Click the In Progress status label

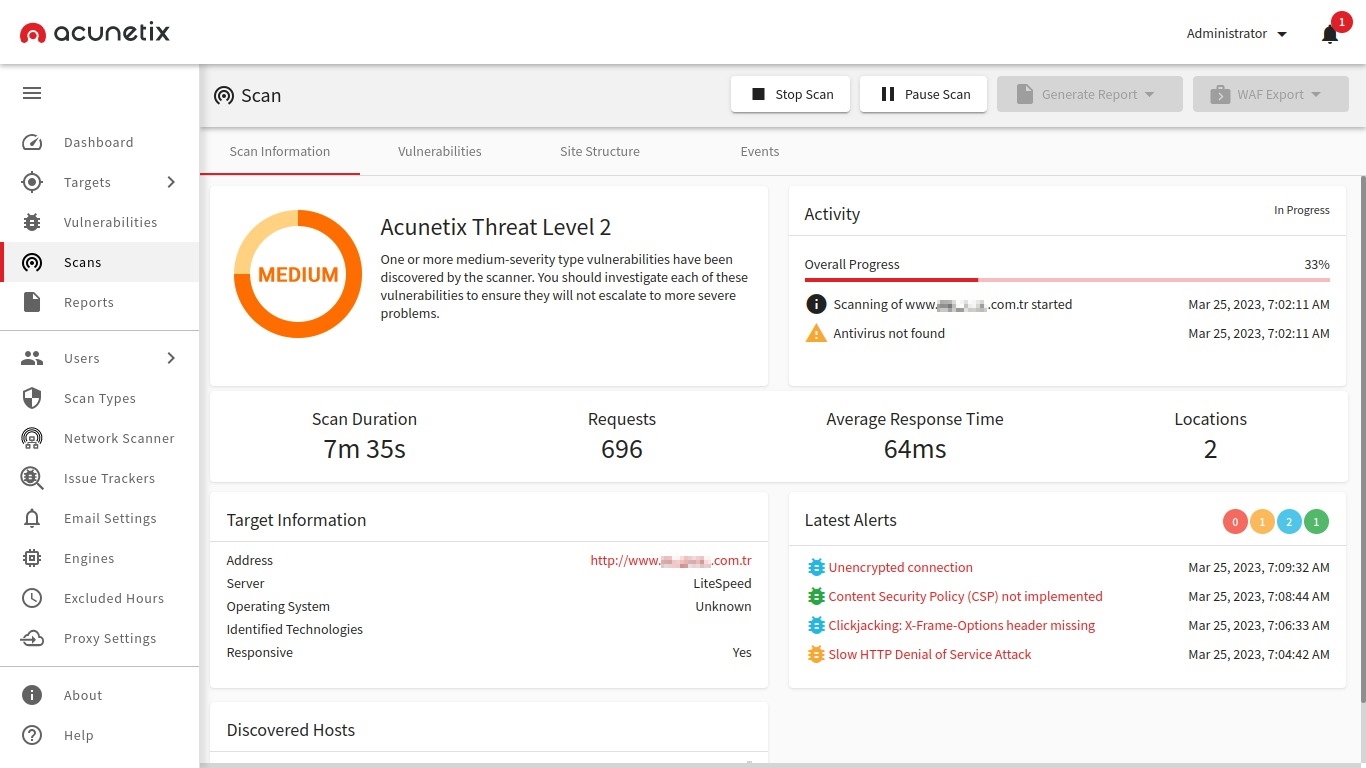pos(1302,210)
